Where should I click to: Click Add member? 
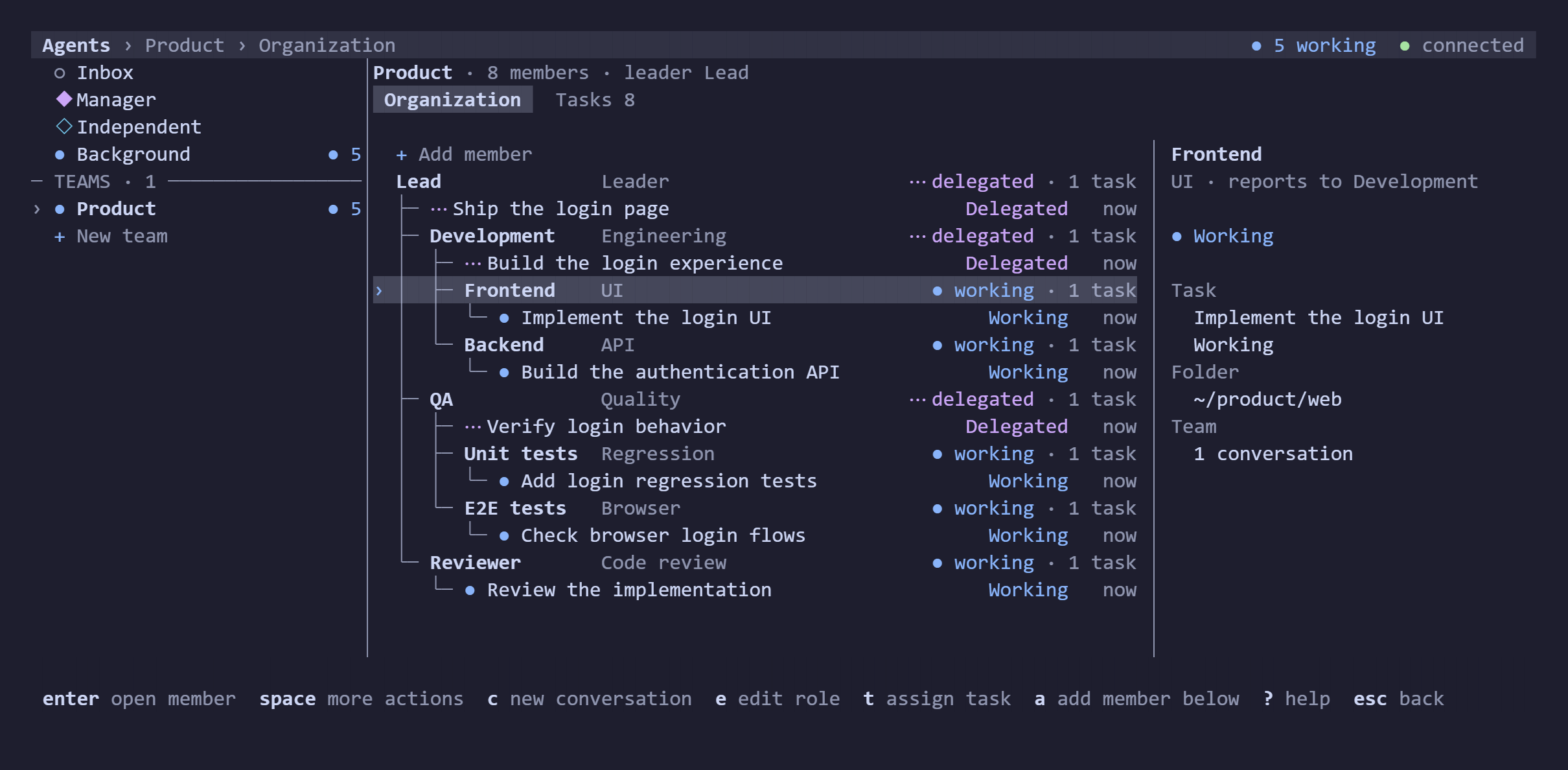click(464, 154)
